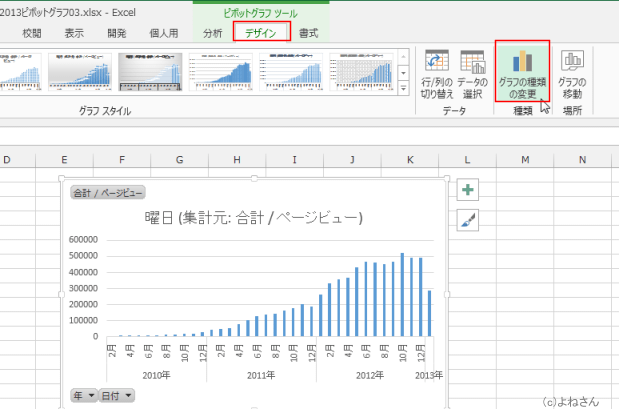Select column header M
The height and width of the screenshot is (409, 619).
pos(525,160)
